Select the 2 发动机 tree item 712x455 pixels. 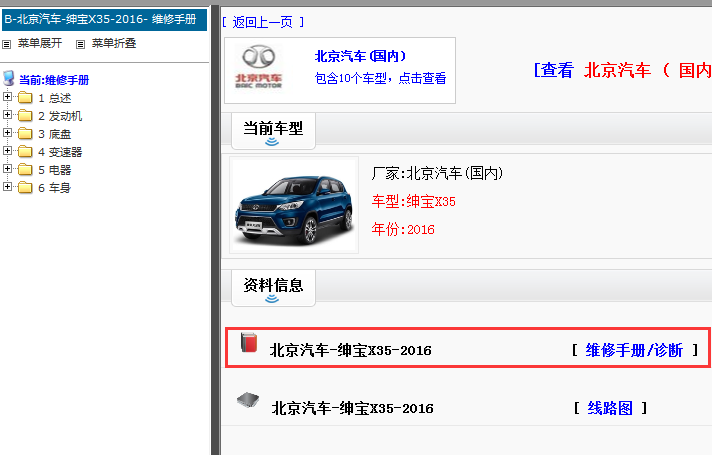click(60, 116)
